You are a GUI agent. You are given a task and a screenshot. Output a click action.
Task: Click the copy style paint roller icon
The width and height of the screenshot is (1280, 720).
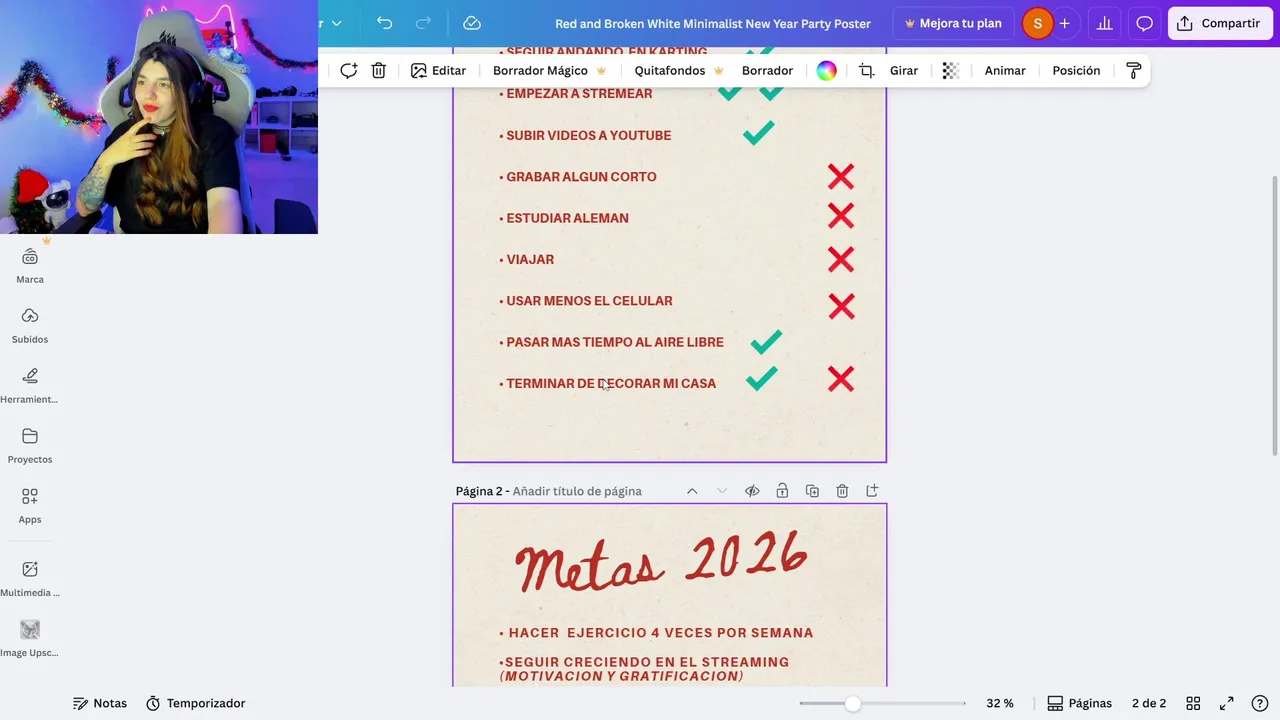click(1133, 71)
